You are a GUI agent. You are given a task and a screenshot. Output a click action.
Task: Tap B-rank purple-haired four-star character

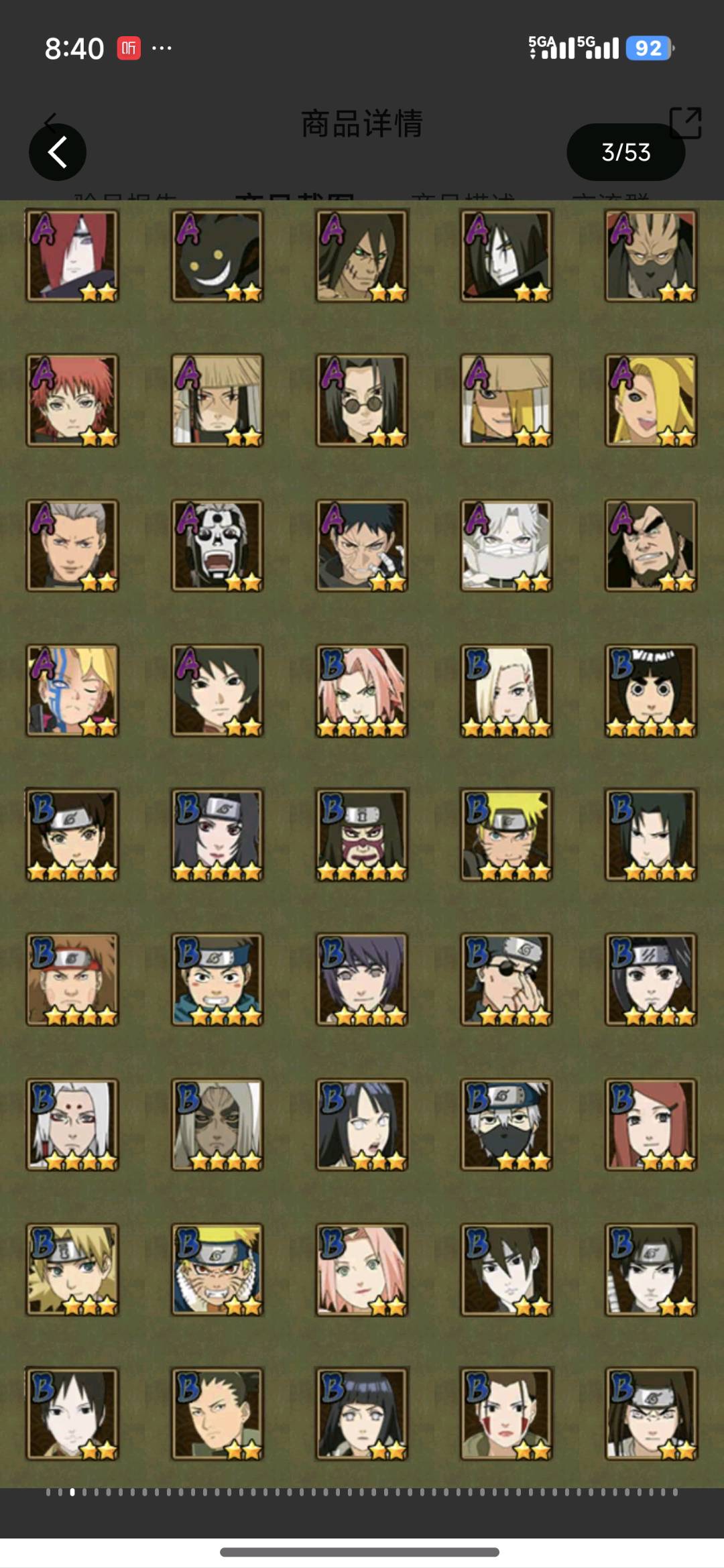tap(362, 979)
